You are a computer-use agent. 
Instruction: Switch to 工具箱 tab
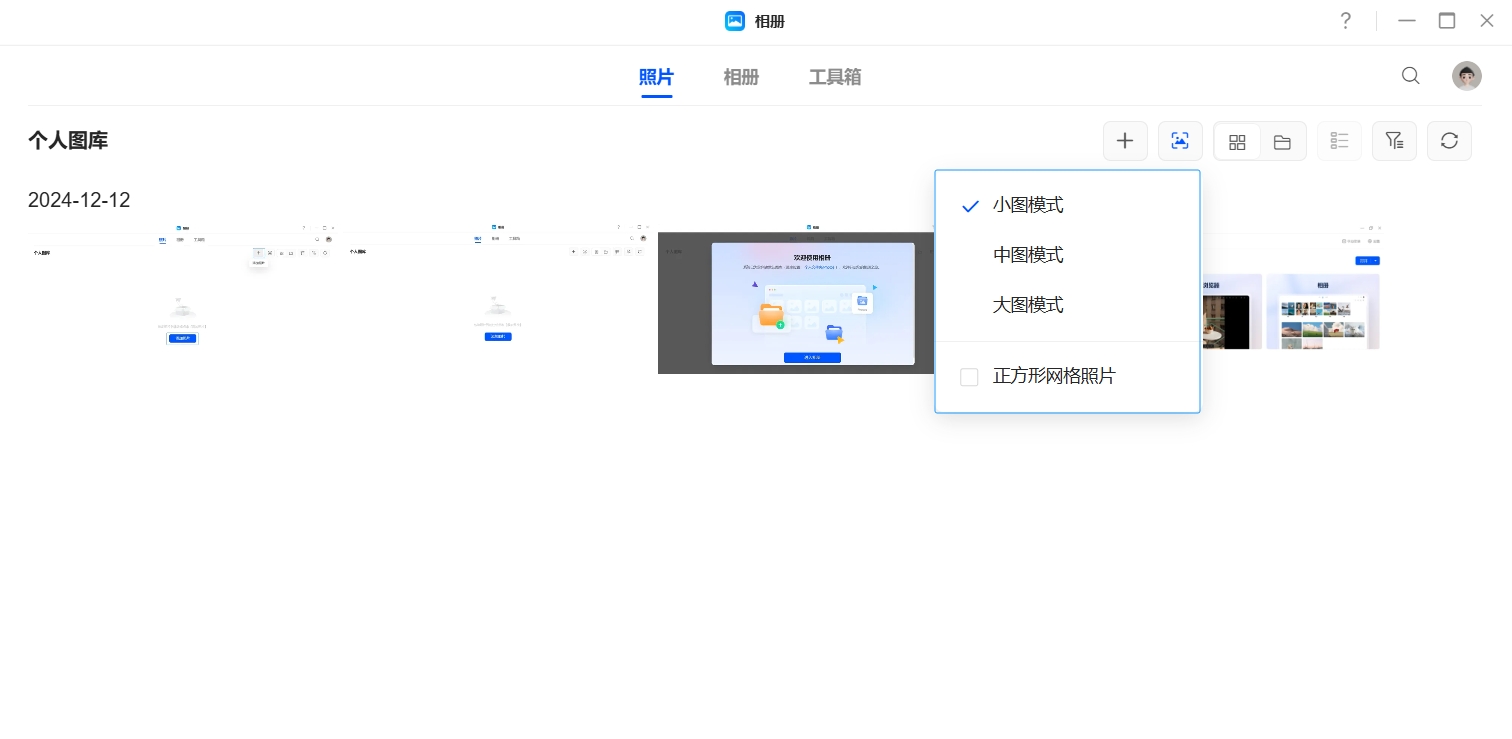[x=835, y=77]
